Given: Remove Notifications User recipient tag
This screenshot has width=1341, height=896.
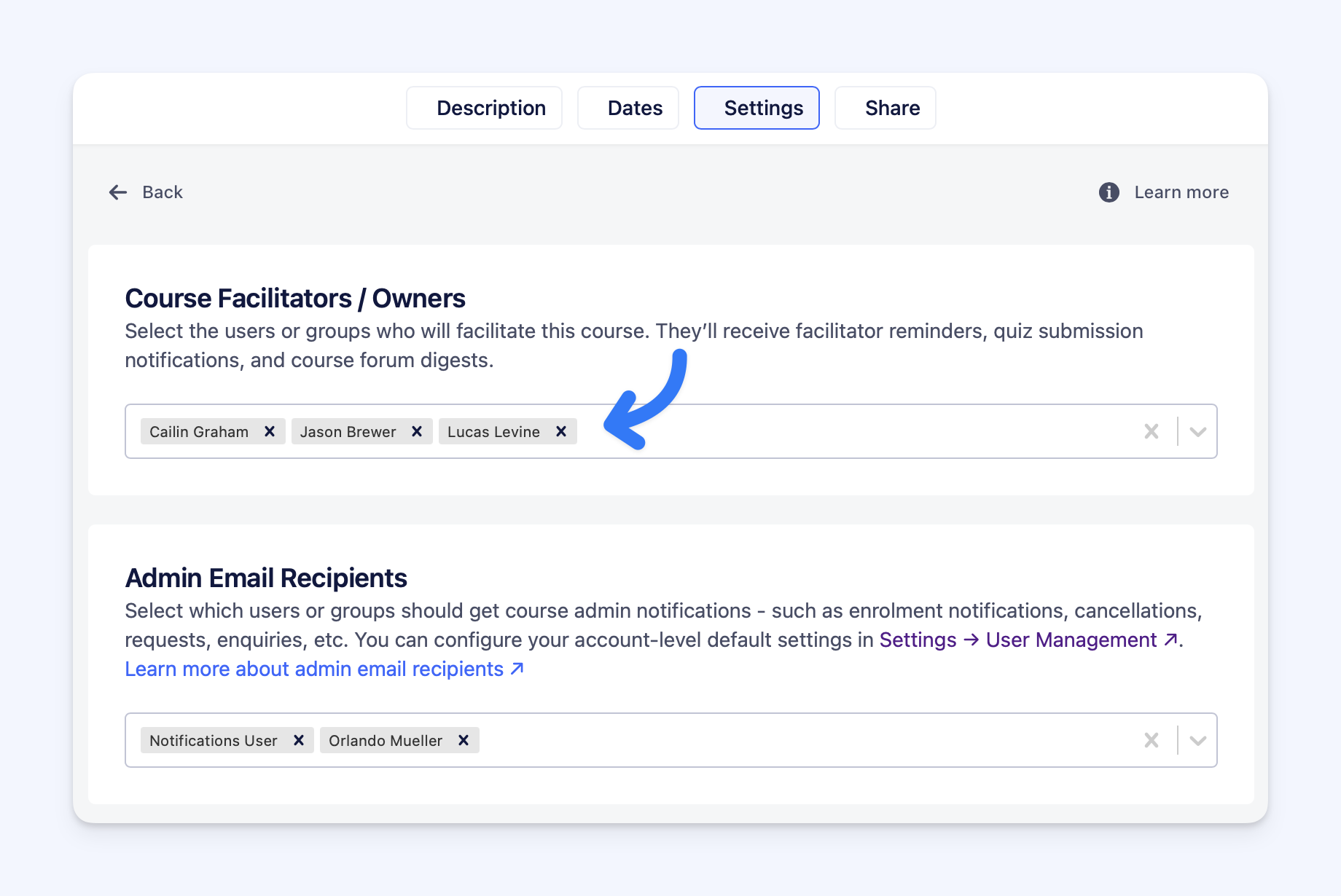Looking at the screenshot, I should [299, 740].
